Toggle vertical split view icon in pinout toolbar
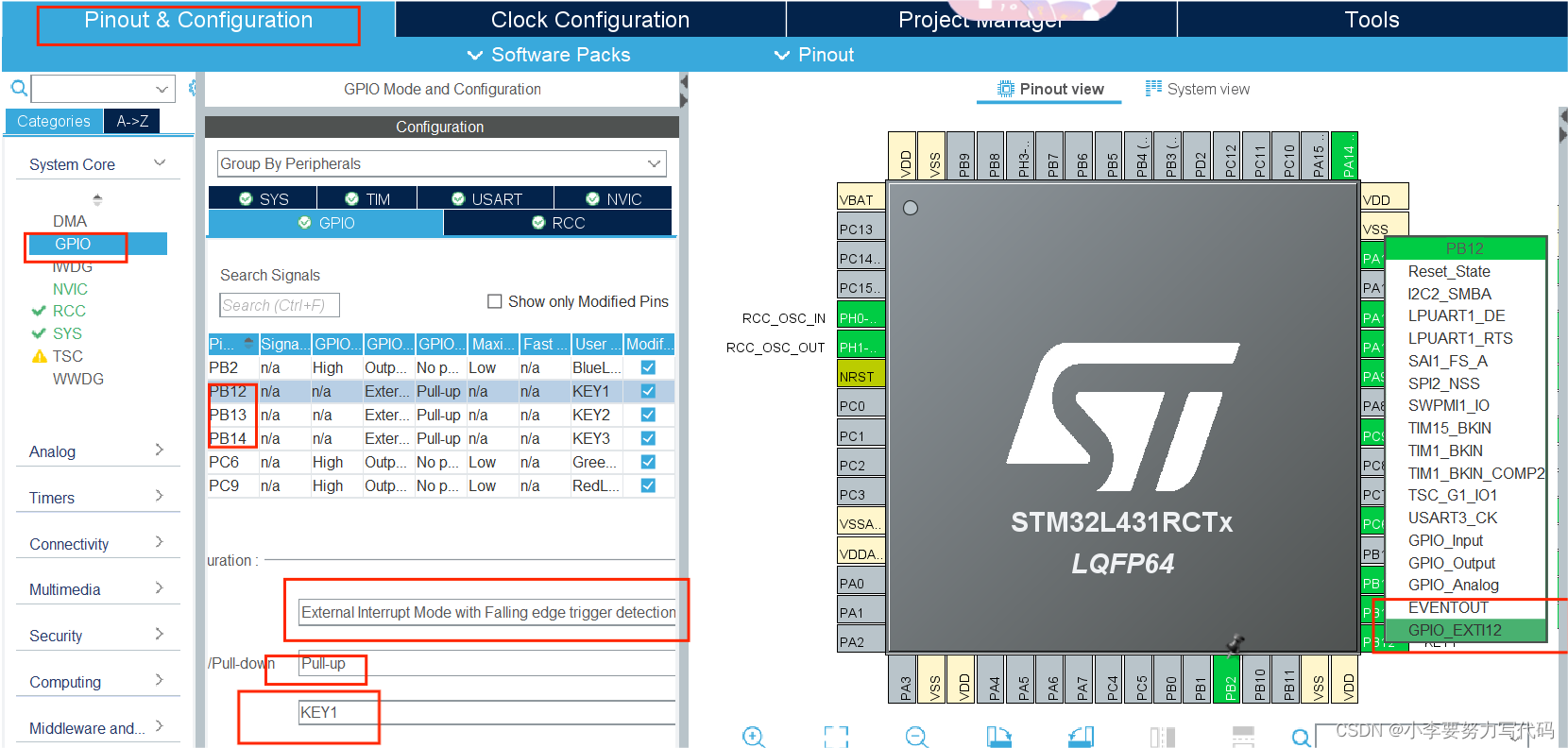Image resolution: width=1568 pixels, height=748 pixels. pyautogui.click(x=1163, y=737)
